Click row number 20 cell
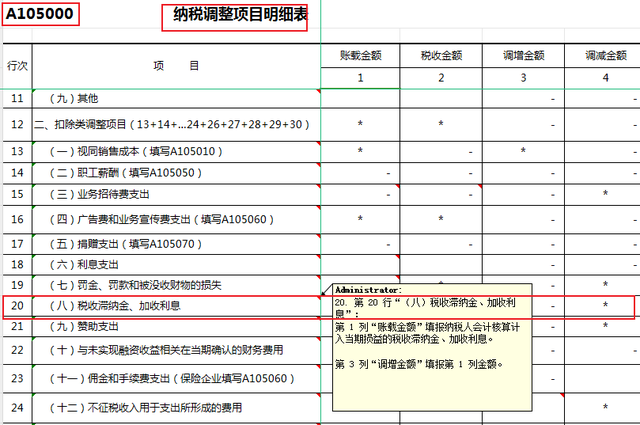The width and height of the screenshot is (640, 425). pyautogui.click(x=17, y=305)
